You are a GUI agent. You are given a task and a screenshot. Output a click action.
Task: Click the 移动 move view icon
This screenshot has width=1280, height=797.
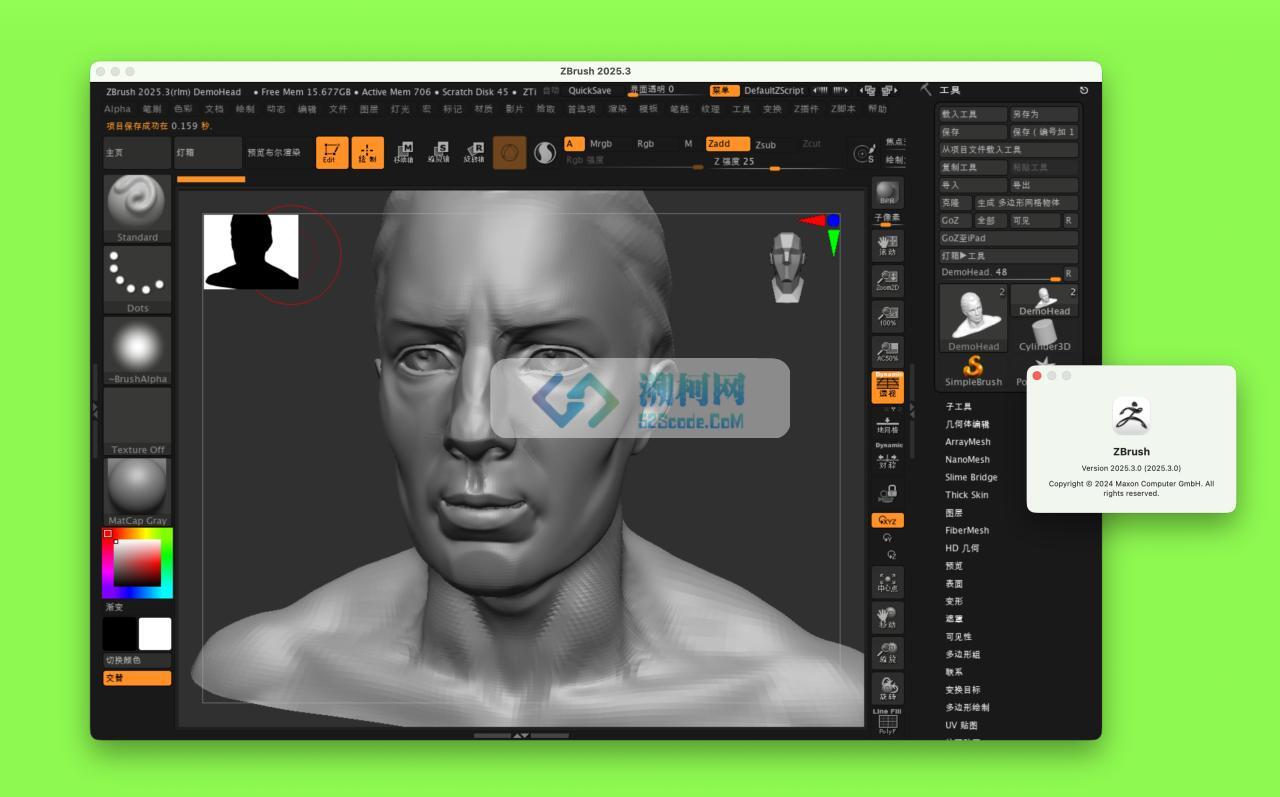[x=887, y=617]
